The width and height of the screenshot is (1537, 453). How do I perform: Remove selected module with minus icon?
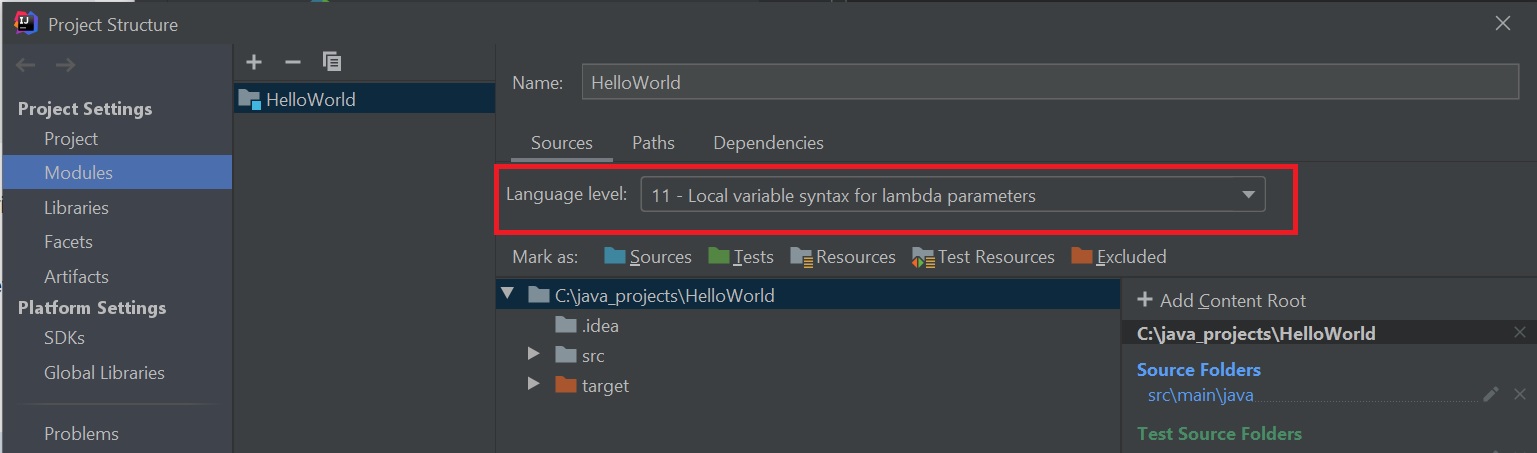click(x=293, y=62)
